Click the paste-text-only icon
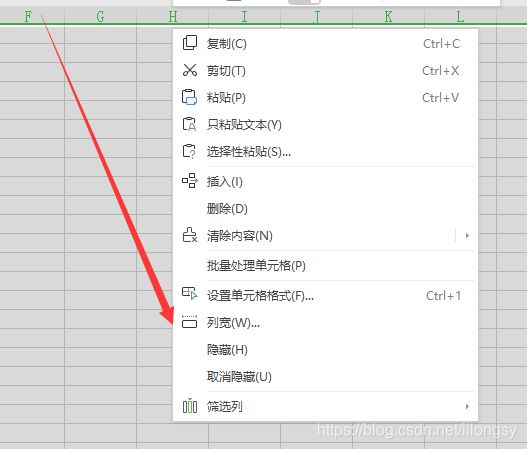527x449 pixels. pyautogui.click(x=189, y=124)
